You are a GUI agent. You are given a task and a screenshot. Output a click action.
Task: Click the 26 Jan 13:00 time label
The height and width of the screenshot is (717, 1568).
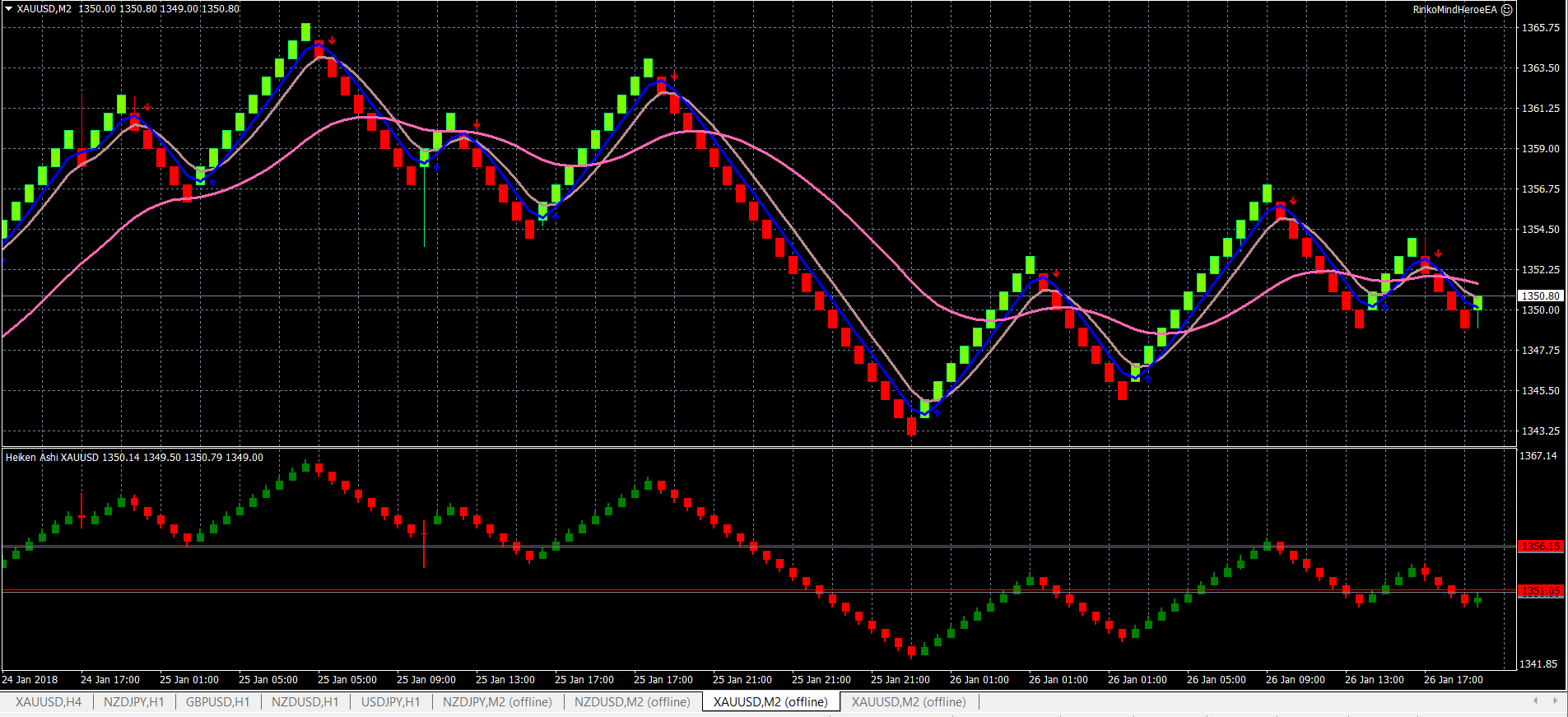tap(1375, 680)
